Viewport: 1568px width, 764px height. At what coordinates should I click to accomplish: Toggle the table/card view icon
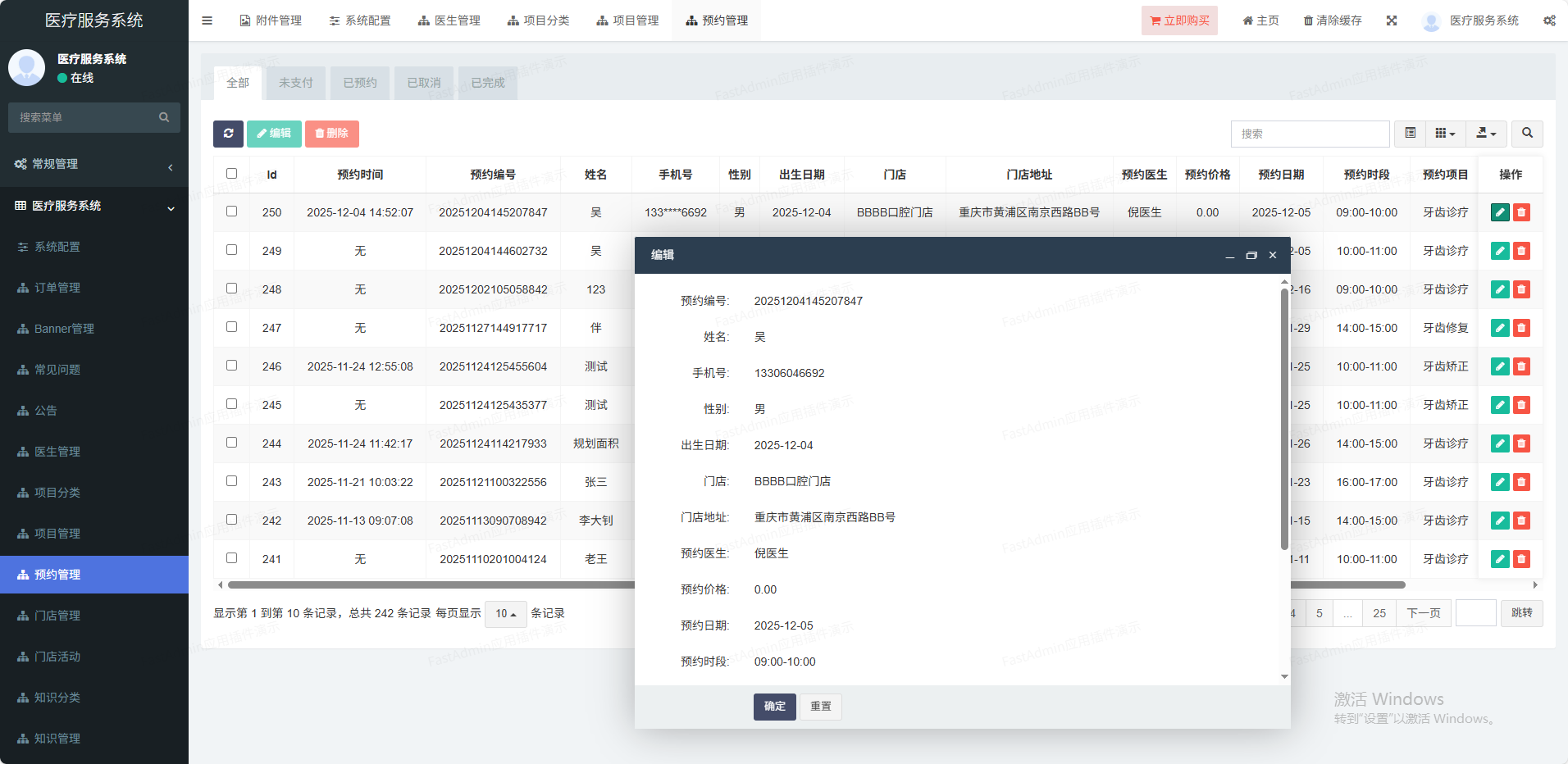(x=1410, y=134)
